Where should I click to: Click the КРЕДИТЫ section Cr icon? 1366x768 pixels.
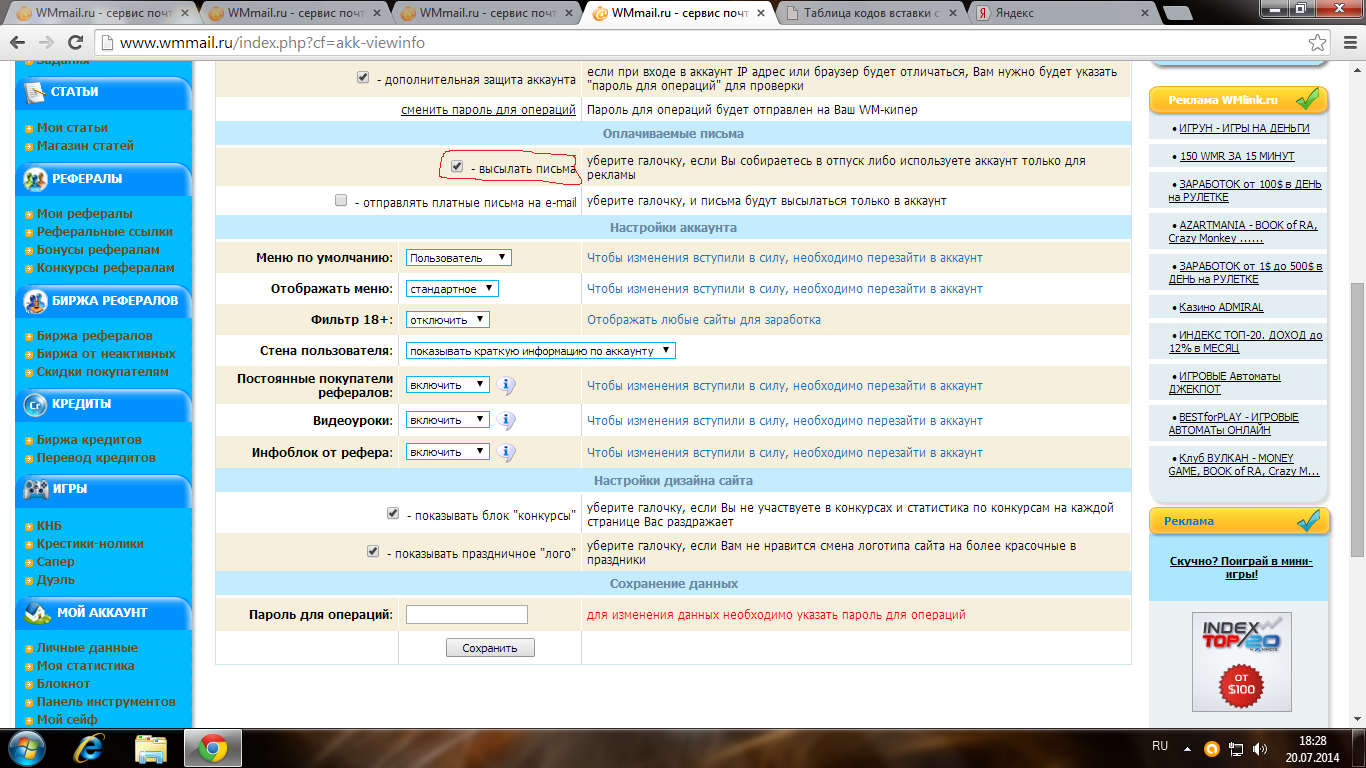point(36,405)
